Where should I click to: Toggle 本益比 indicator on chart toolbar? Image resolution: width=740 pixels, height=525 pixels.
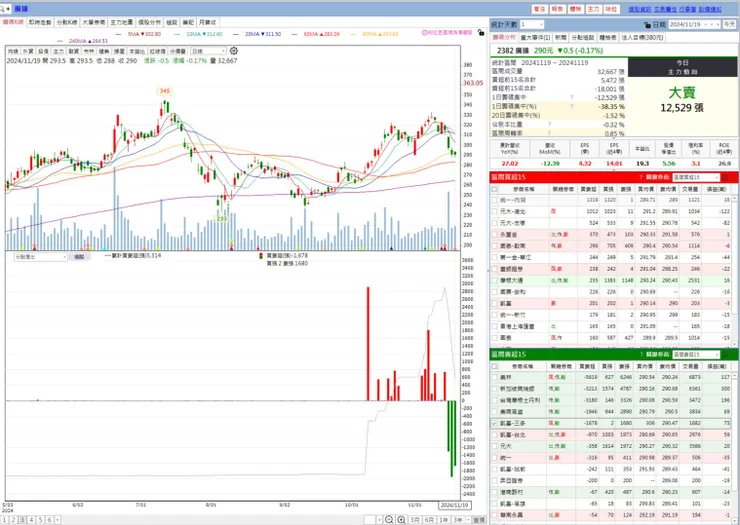pos(137,51)
